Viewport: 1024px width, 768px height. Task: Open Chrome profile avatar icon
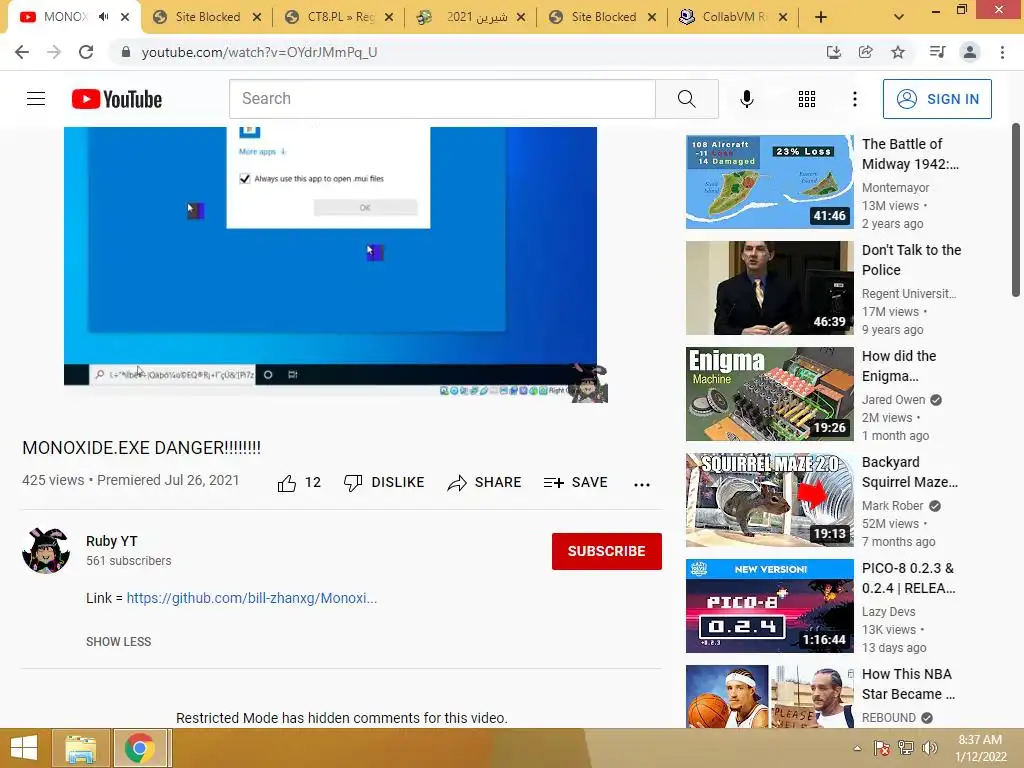point(970,52)
